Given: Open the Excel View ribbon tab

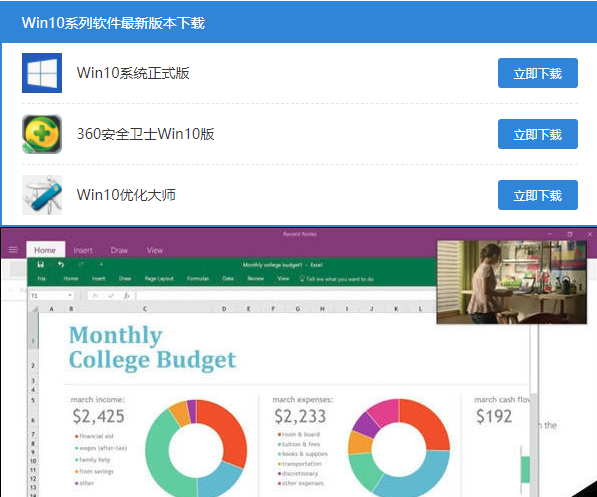Looking at the screenshot, I should pos(283,279).
